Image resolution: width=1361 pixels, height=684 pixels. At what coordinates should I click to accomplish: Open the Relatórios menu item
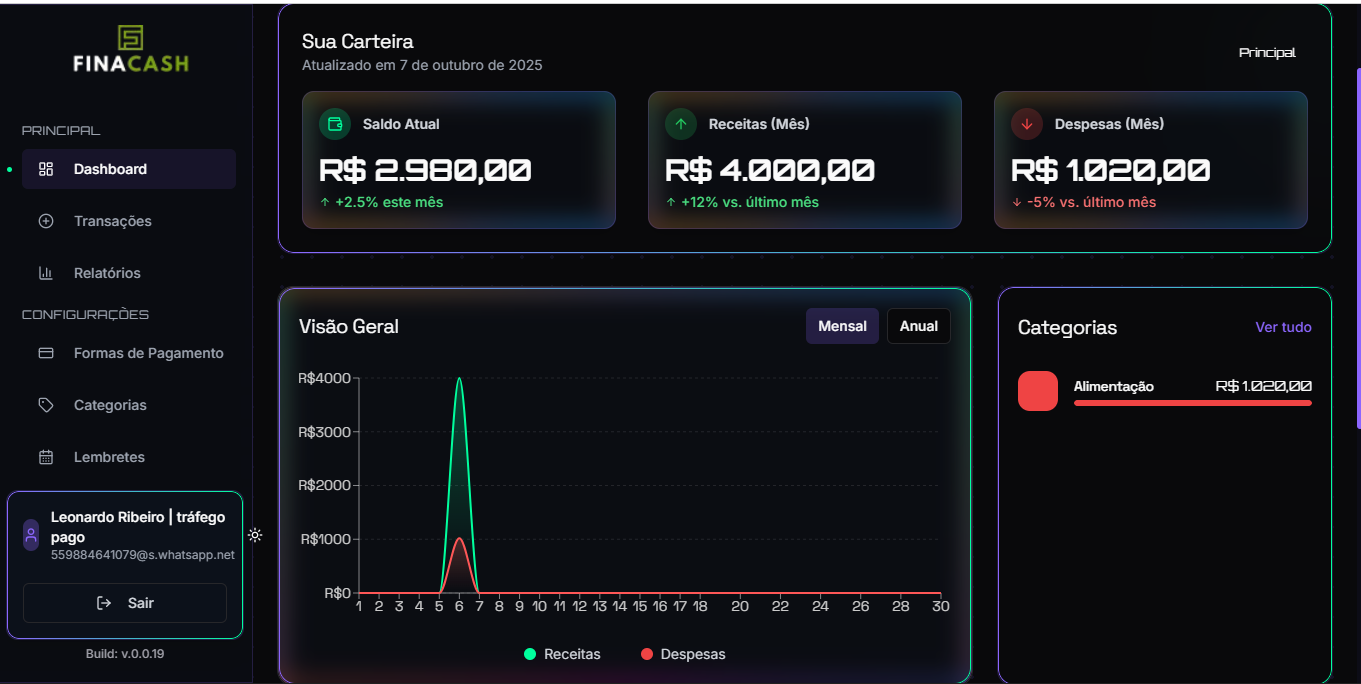(x=107, y=273)
